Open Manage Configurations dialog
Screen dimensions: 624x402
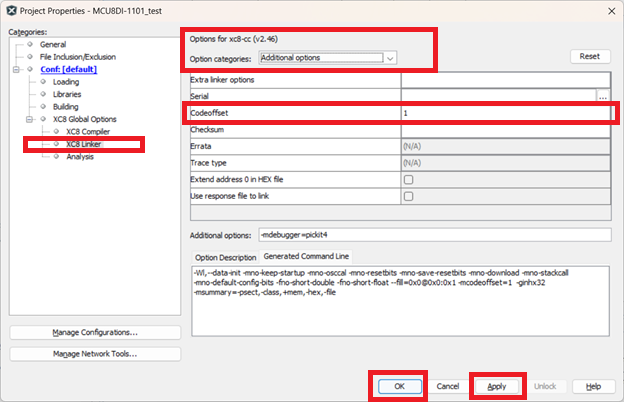(x=95, y=332)
